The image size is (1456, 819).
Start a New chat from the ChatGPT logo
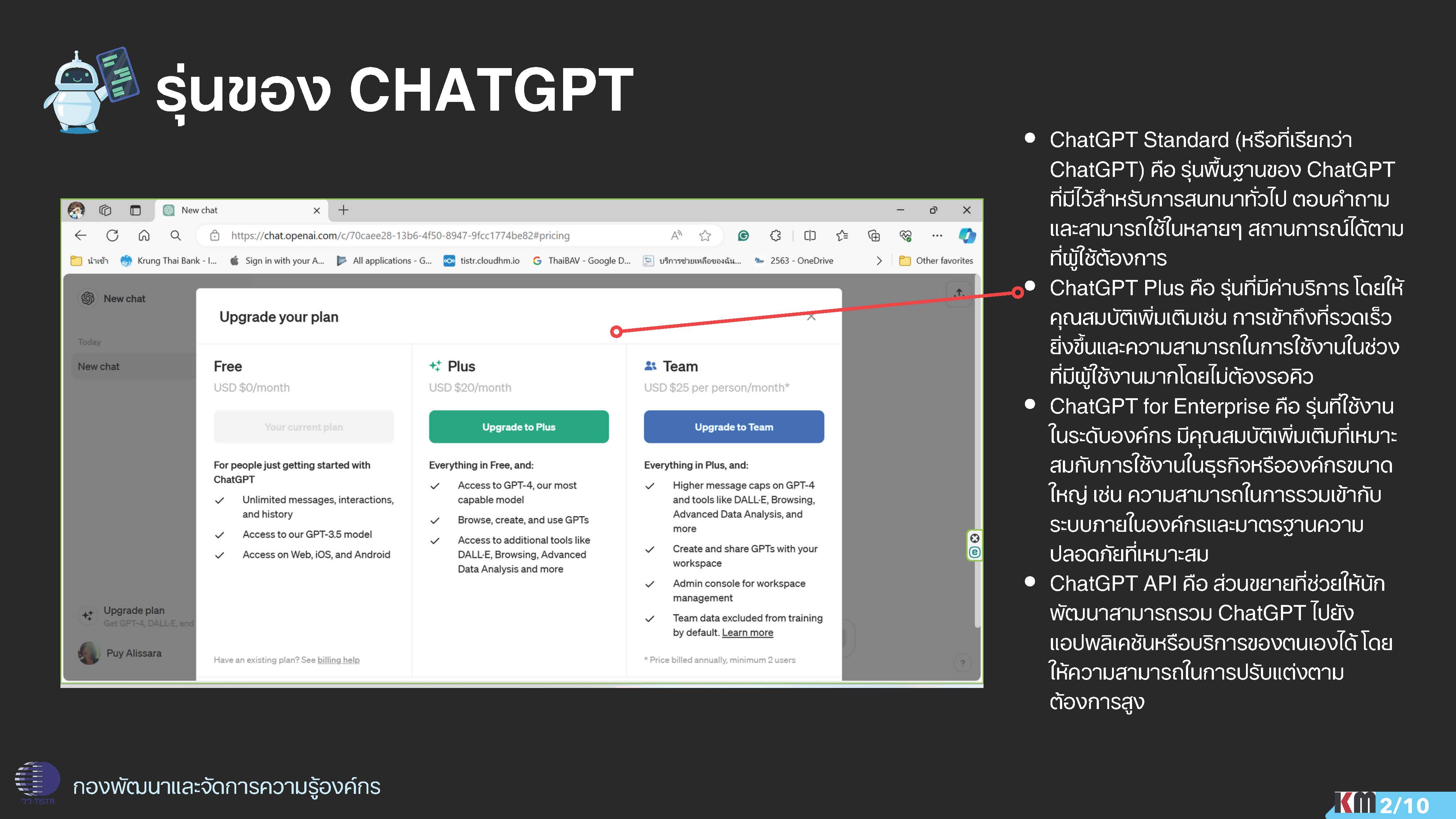112,298
